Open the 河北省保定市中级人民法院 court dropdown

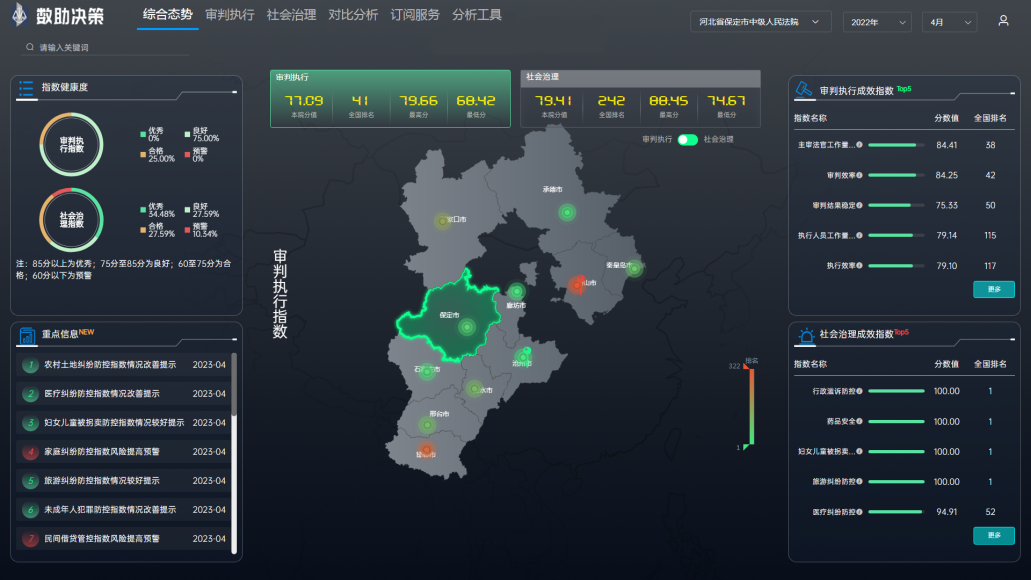pos(760,22)
